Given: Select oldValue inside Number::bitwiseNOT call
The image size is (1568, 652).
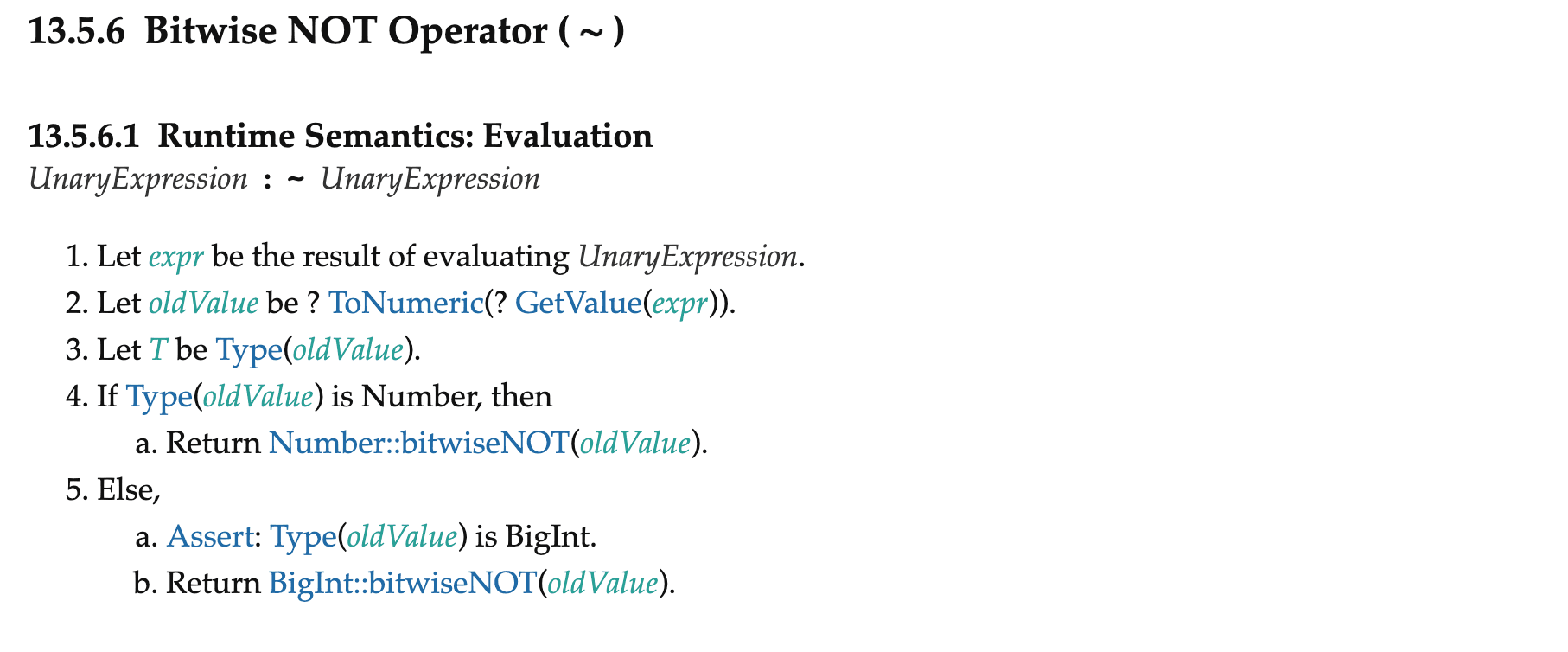Looking at the screenshot, I should pyautogui.click(x=635, y=443).
